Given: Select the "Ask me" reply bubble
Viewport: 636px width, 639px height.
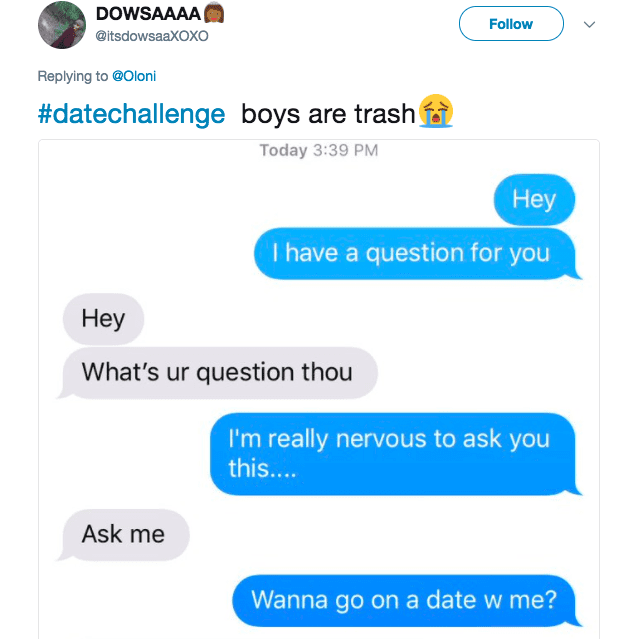Looking at the screenshot, I should pyautogui.click(x=123, y=534).
